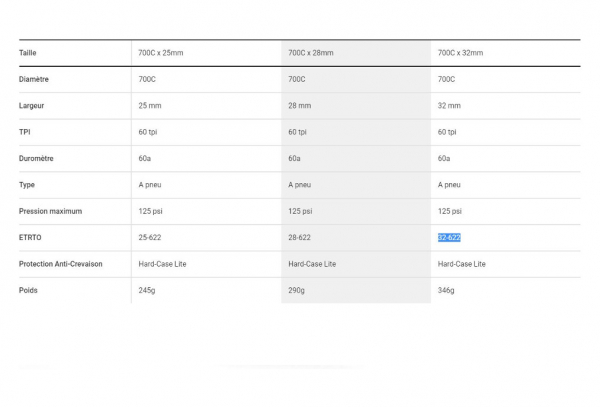
Task: Click the Pression maximum row label
Action: [50, 211]
